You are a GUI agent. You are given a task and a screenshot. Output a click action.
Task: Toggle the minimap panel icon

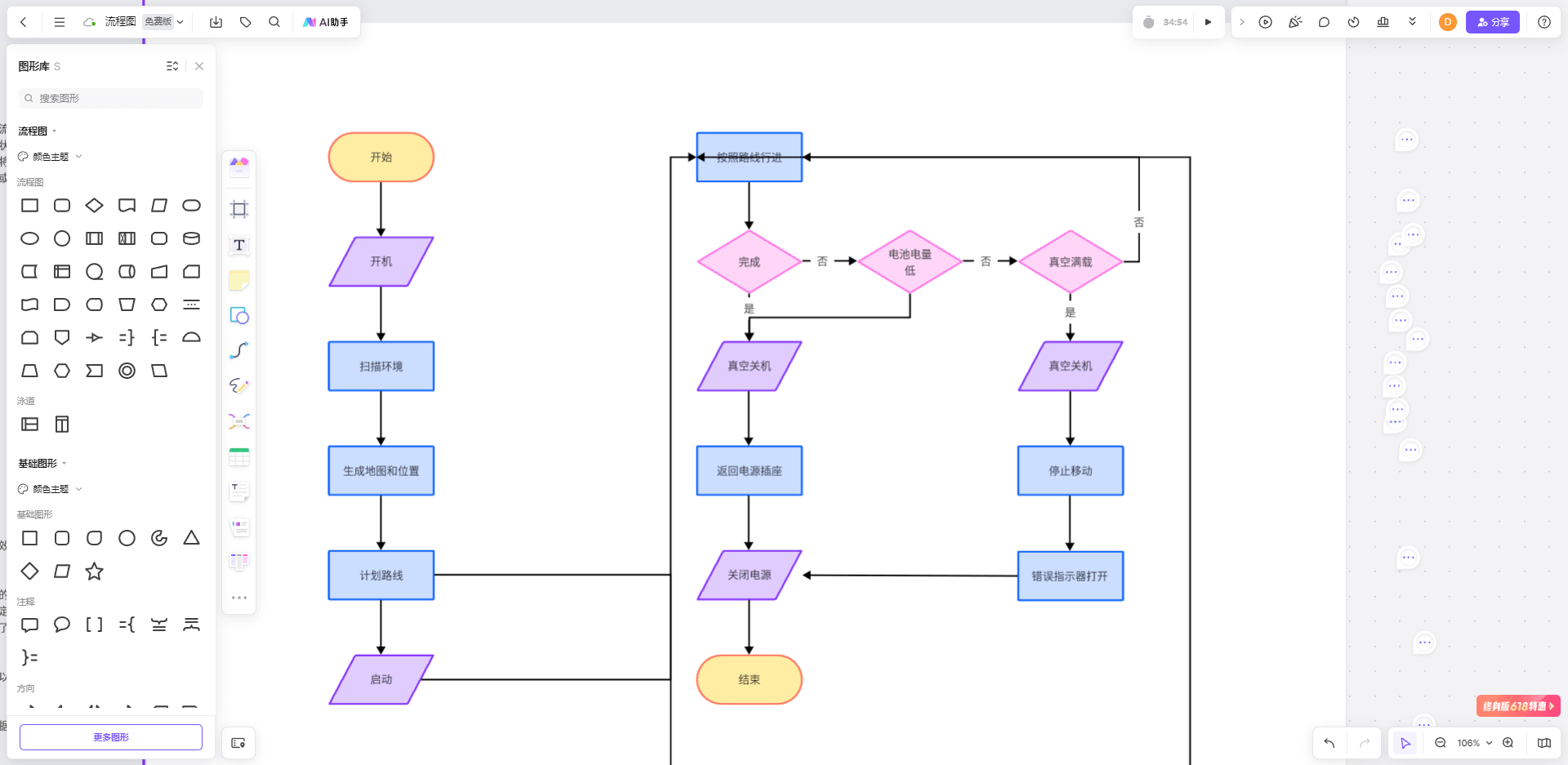(x=1544, y=743)
